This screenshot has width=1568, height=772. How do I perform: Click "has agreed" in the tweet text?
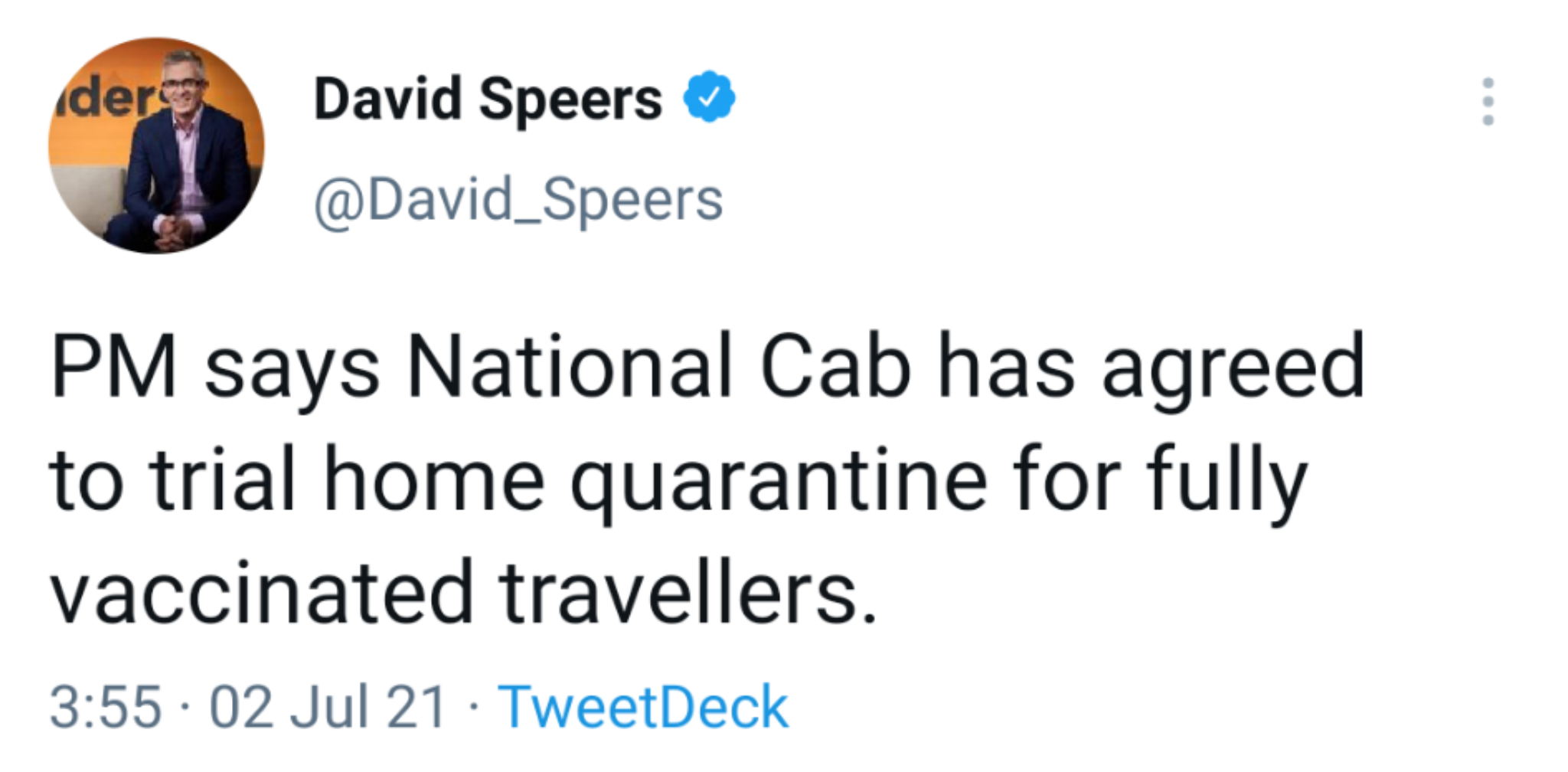click(x=1151, y=368)
